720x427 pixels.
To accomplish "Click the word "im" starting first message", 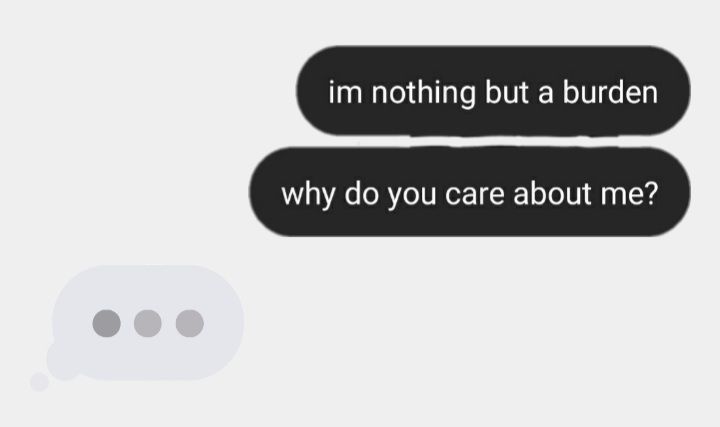I will coord(345,92).
